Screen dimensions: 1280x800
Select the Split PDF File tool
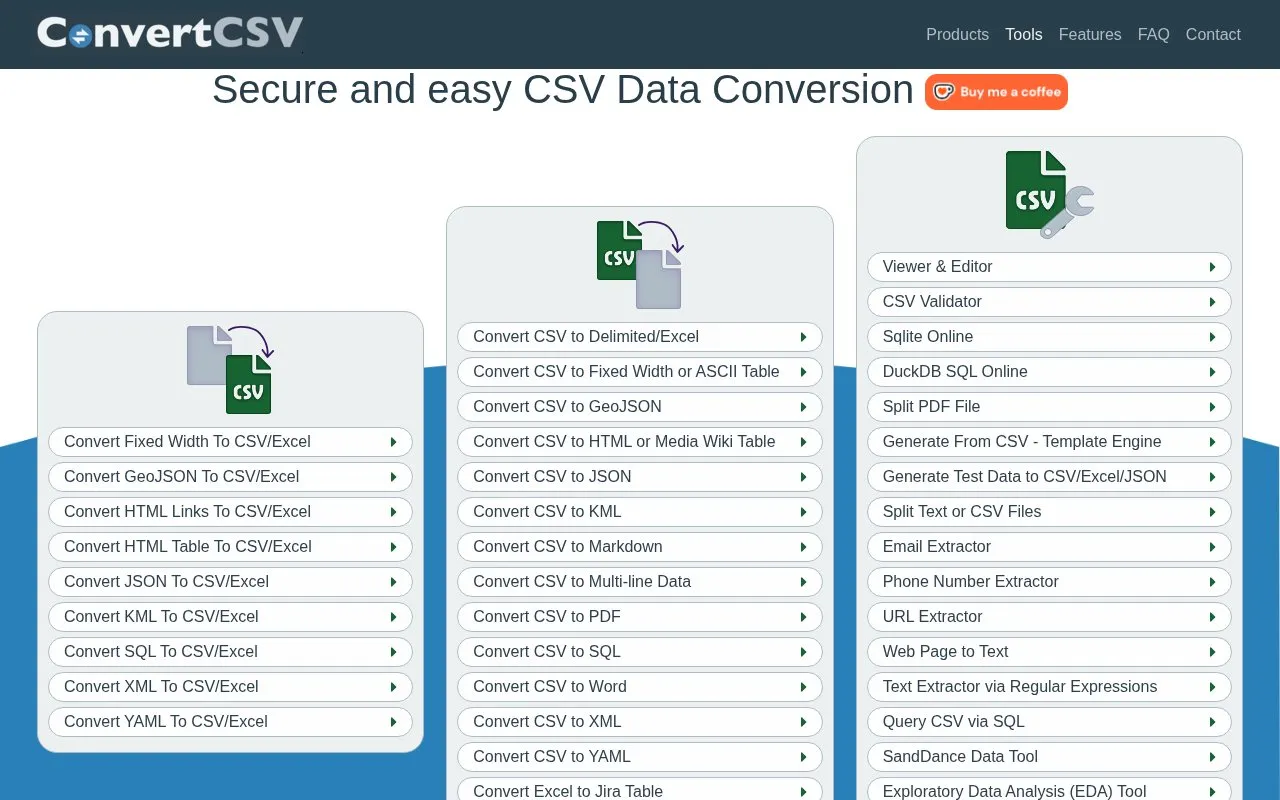1049,407
